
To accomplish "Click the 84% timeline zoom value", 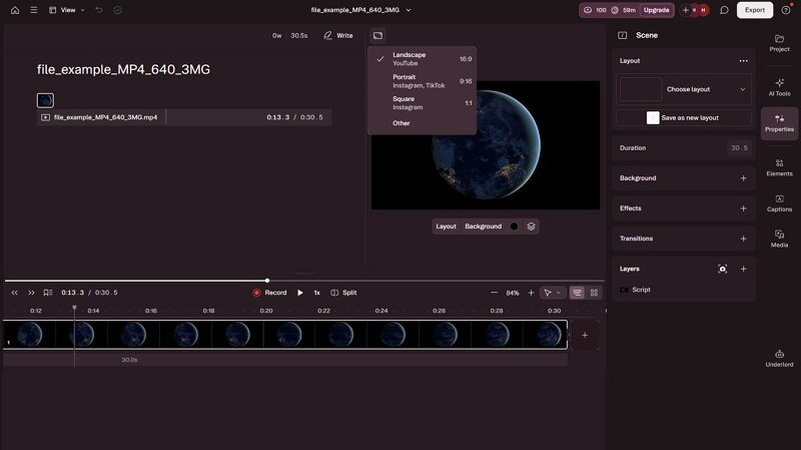I will click(x=512, y=293).
